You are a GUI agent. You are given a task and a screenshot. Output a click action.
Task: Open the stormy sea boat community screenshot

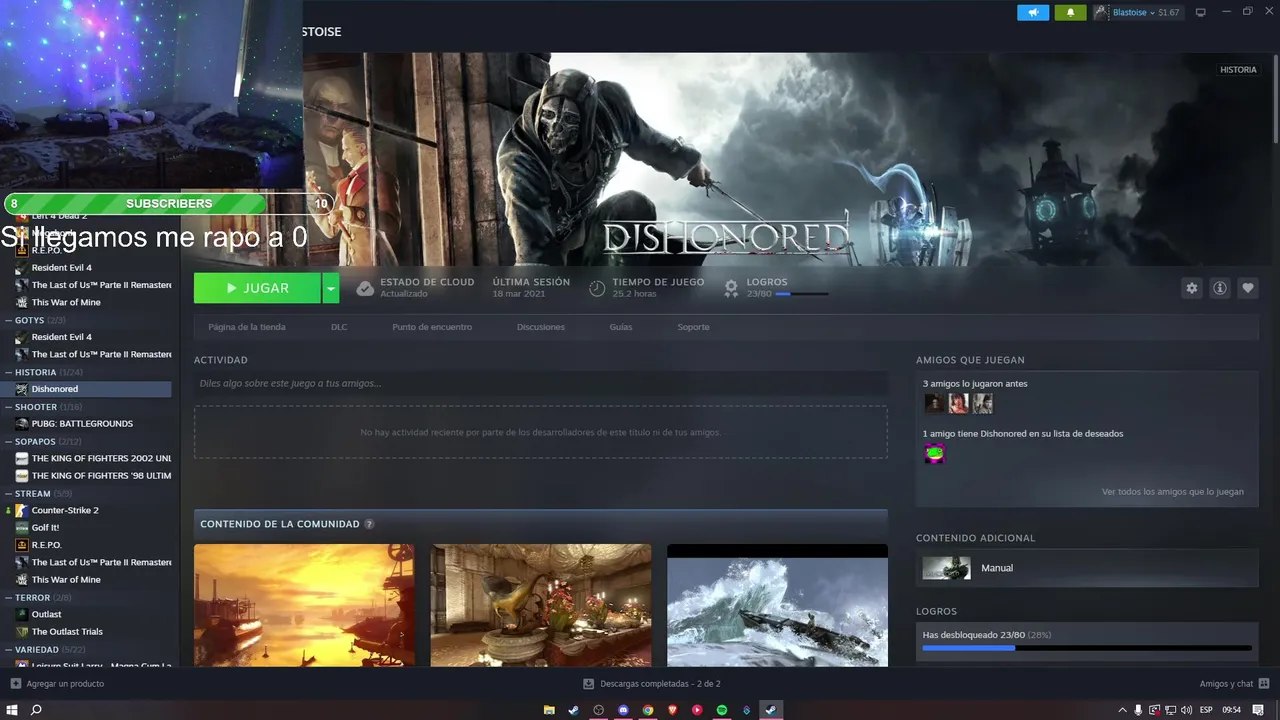point(777,605)
